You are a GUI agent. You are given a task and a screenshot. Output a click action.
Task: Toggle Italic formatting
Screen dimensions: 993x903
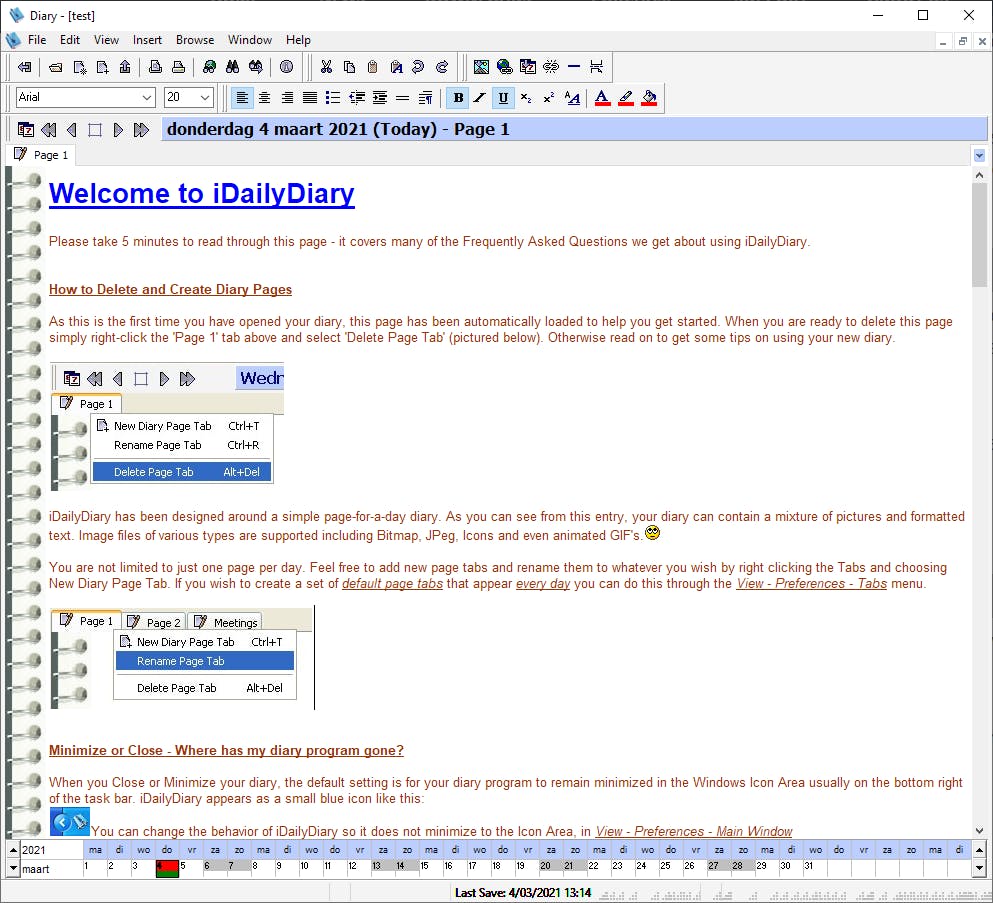pos(480,98)
